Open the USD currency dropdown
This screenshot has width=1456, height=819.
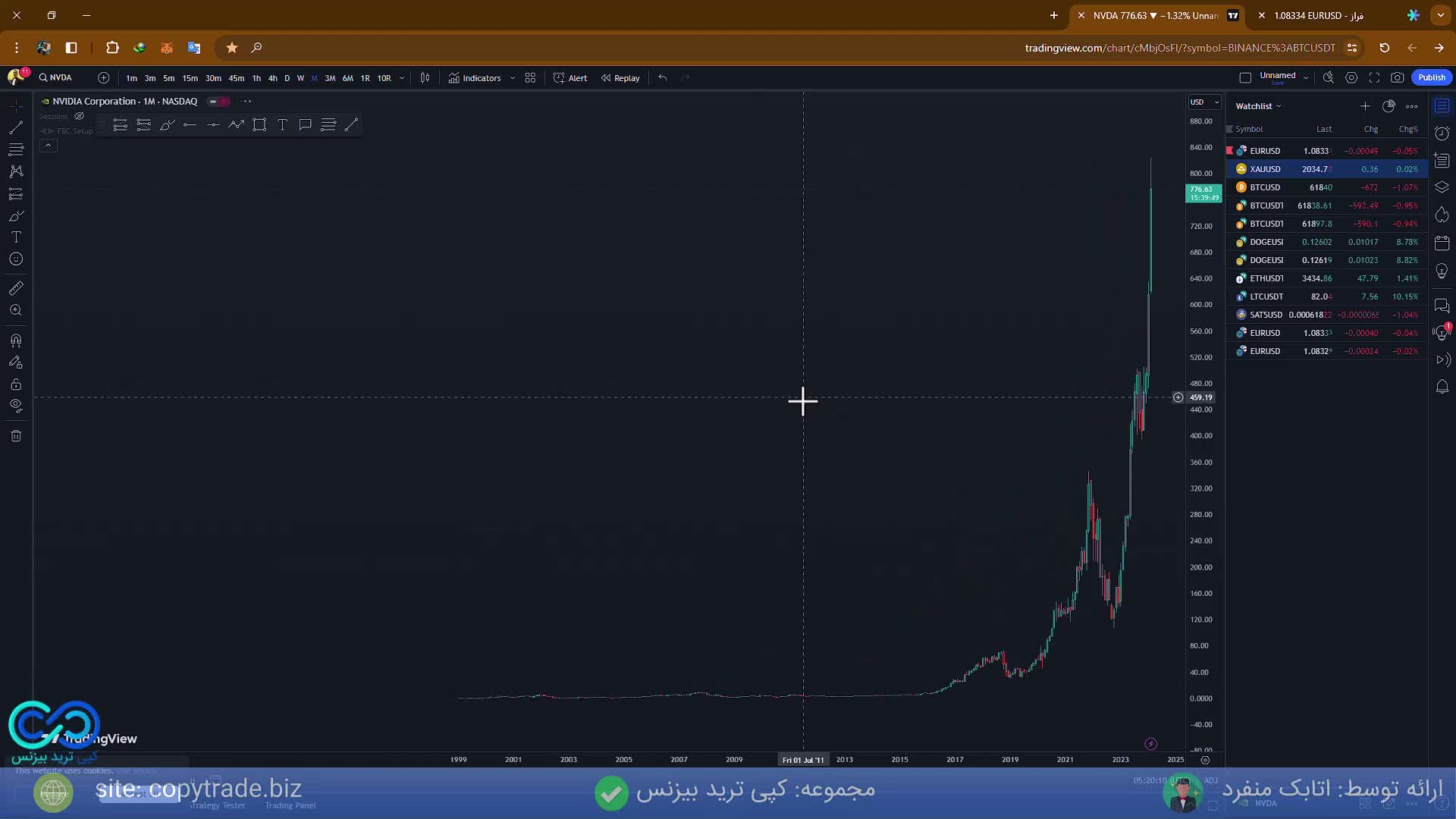[1204, 102]
